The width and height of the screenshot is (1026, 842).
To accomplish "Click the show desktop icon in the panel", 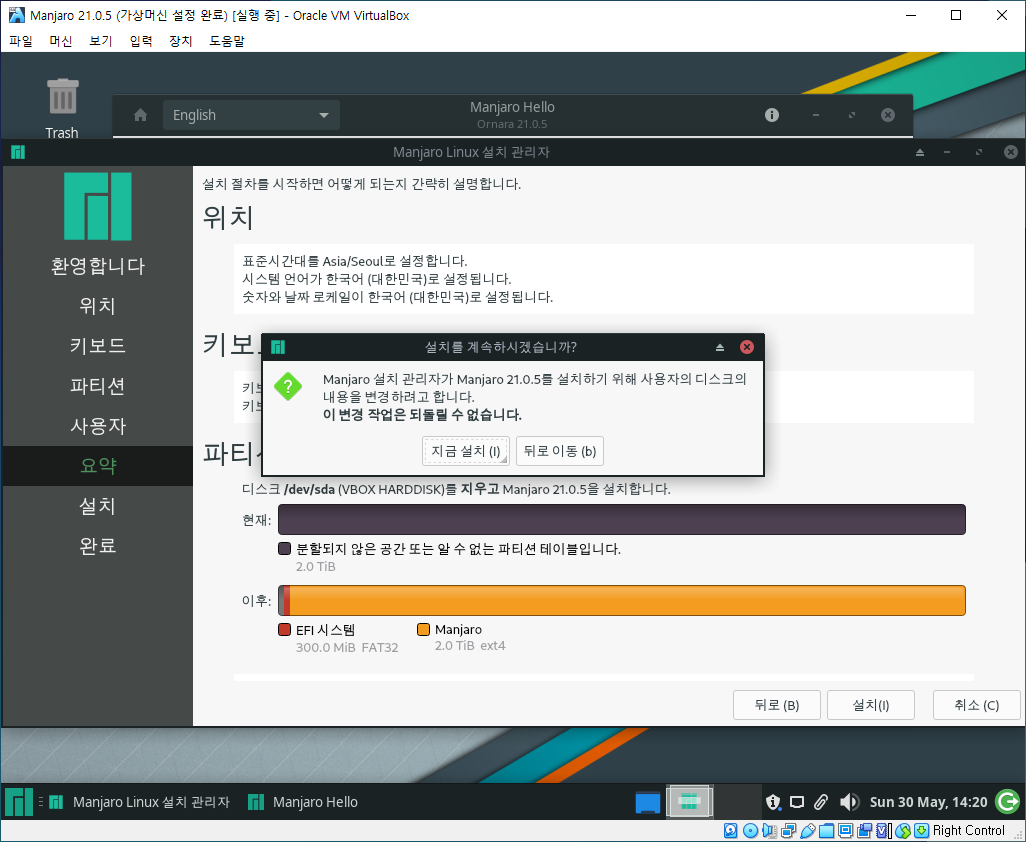I will [x=648, y=801].
